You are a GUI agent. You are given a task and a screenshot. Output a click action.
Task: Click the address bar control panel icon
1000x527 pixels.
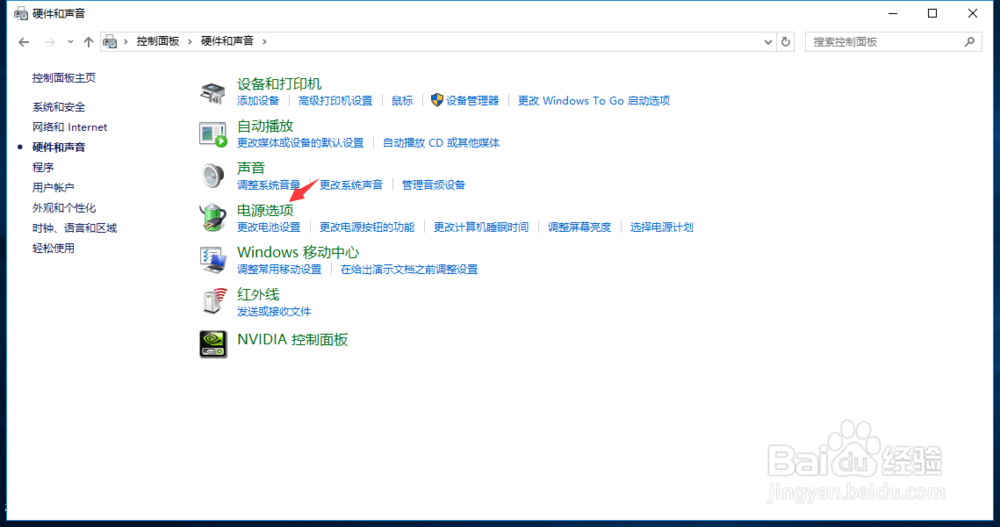pyautogui.click(x=110, y=41)
